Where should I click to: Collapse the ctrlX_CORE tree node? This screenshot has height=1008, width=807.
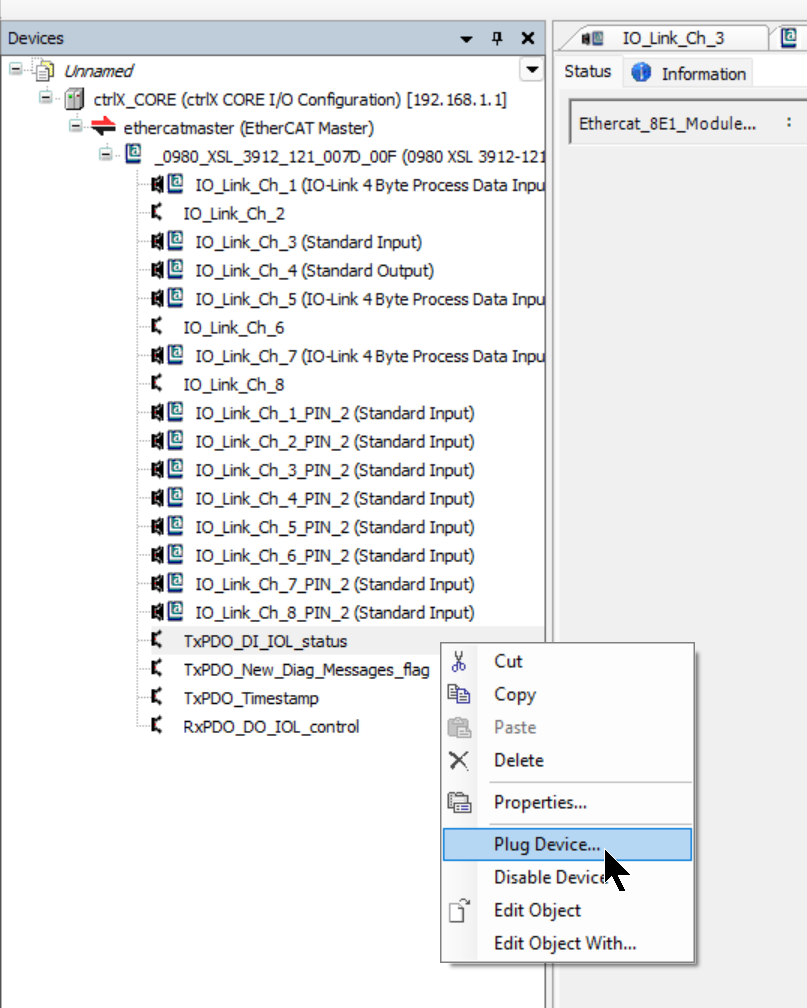tap(46, 98)
